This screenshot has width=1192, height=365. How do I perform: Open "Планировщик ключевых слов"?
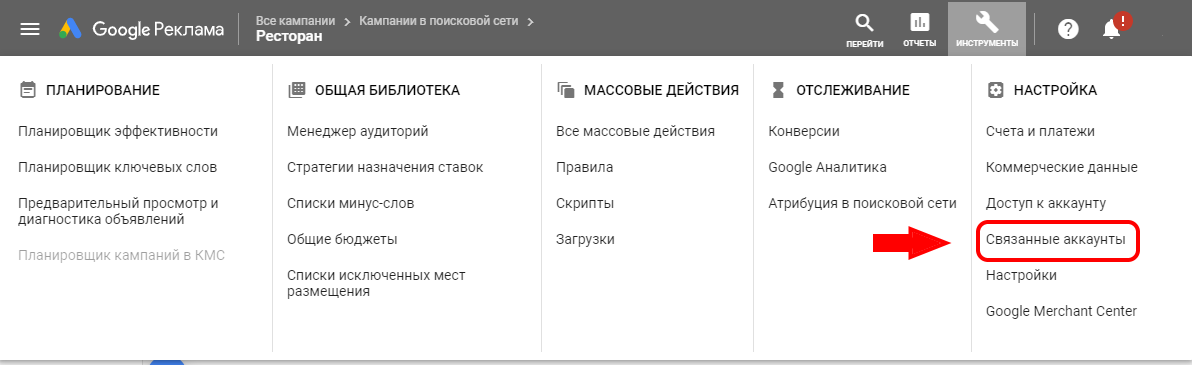pyautogui.click(x=117, y=167)
